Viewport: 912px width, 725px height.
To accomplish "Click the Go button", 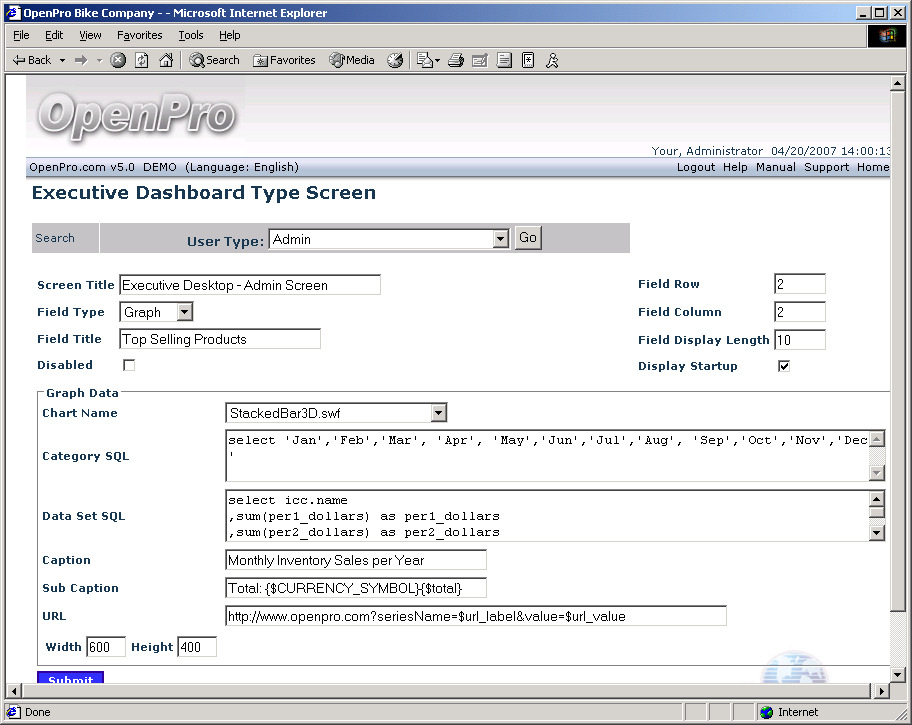I will (x=527, y=238).
